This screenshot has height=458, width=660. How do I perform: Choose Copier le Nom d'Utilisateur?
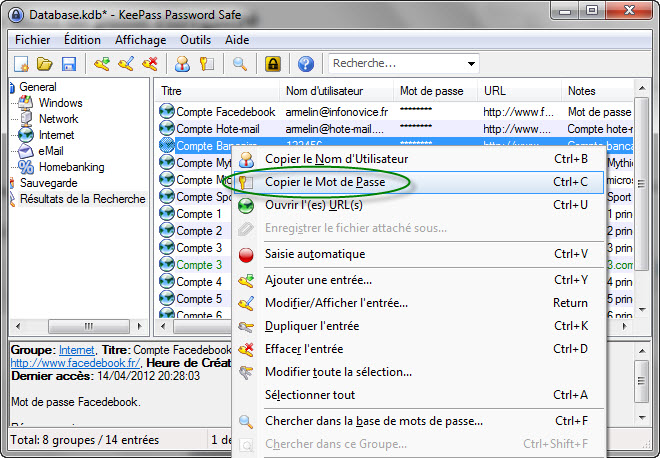tap(418, 159)
